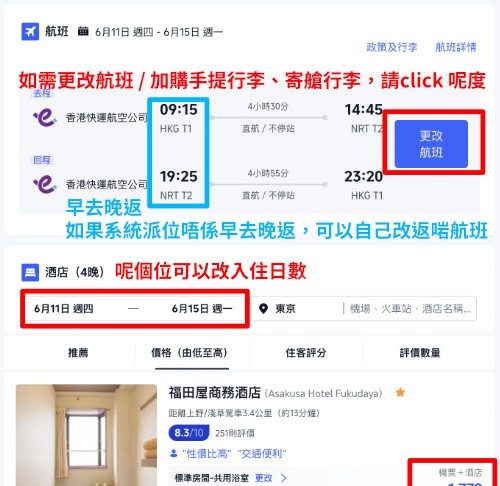Click the hotel star rating icon

point(400,393)
